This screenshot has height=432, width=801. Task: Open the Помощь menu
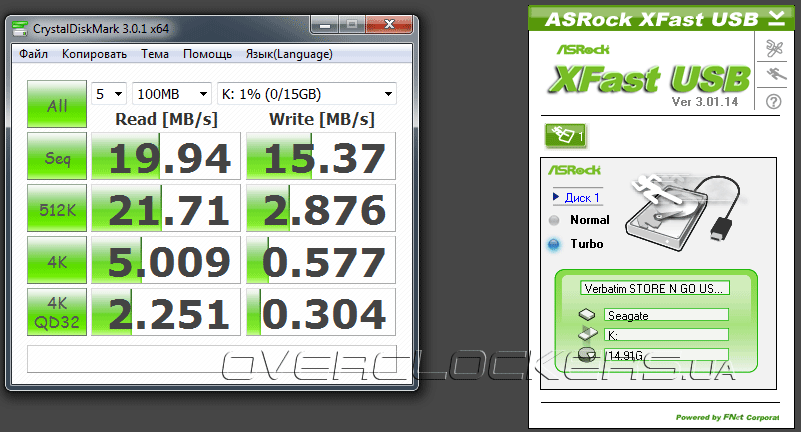click(207, 54)
